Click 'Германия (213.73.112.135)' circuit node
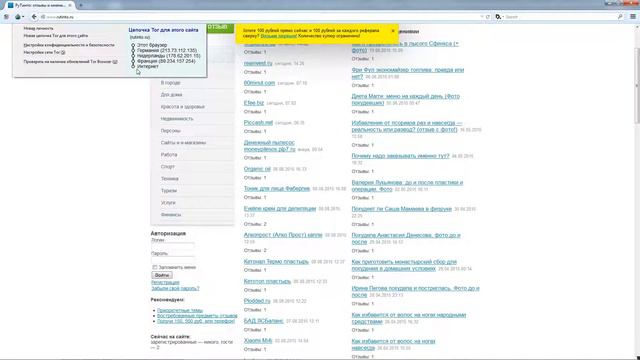This screenshot has height=360, width=640. pyautogui.click(x=167, y=50)
